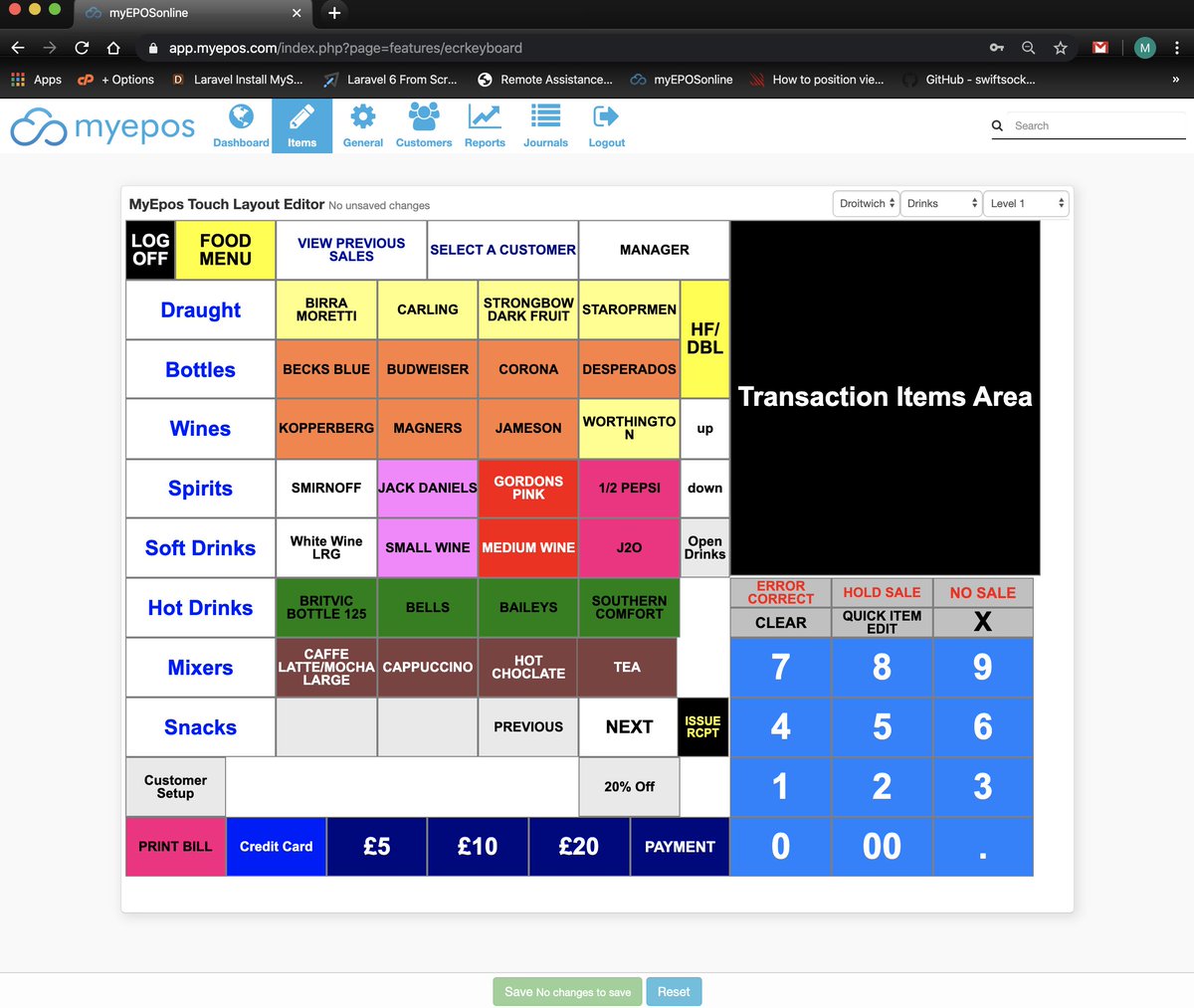Click the PAYMENT key
This screenshot has width=1194, height=1008.
pyautogui.click(x=680, y=847)
